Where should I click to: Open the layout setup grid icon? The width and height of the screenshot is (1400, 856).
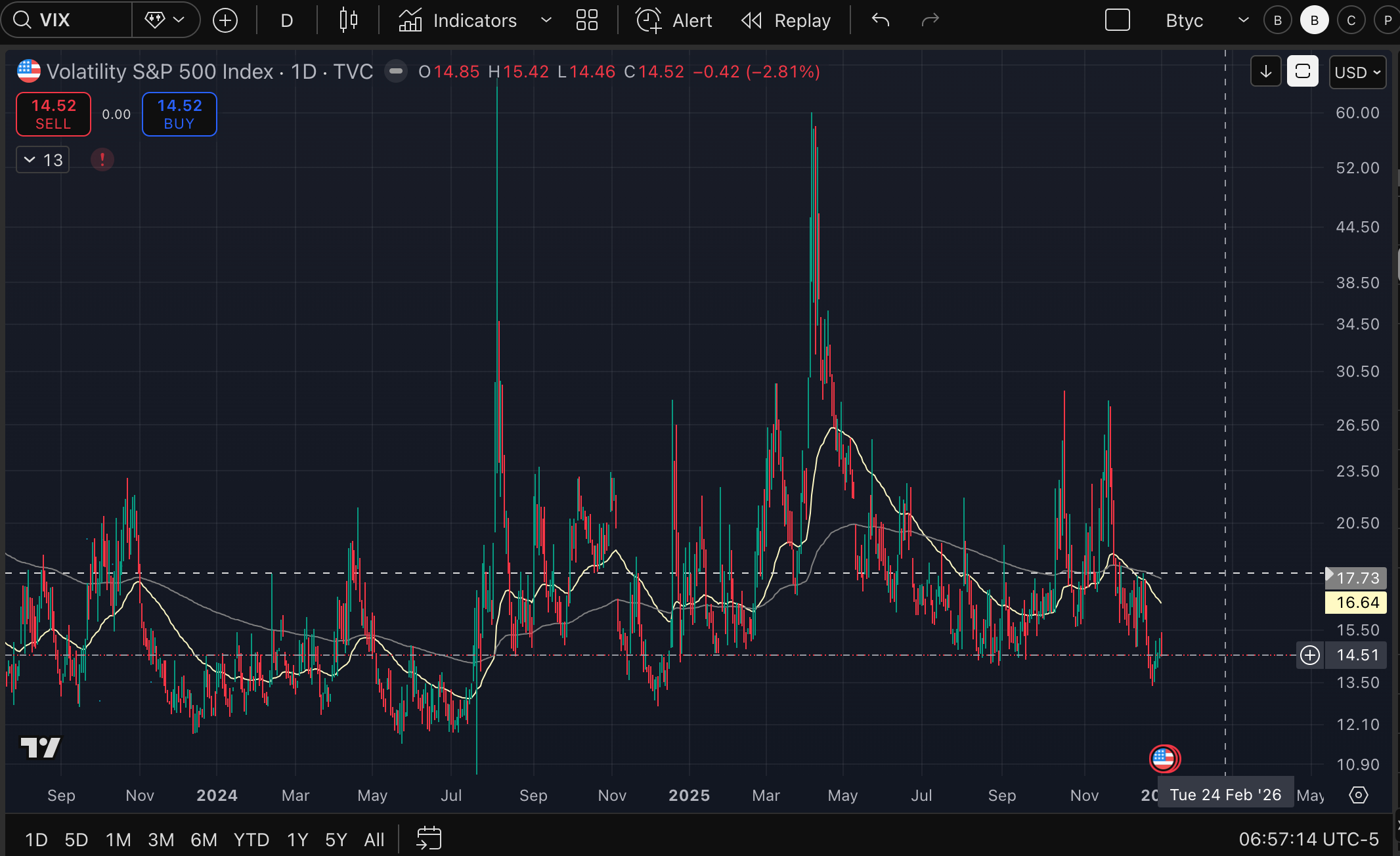point(586,20)
